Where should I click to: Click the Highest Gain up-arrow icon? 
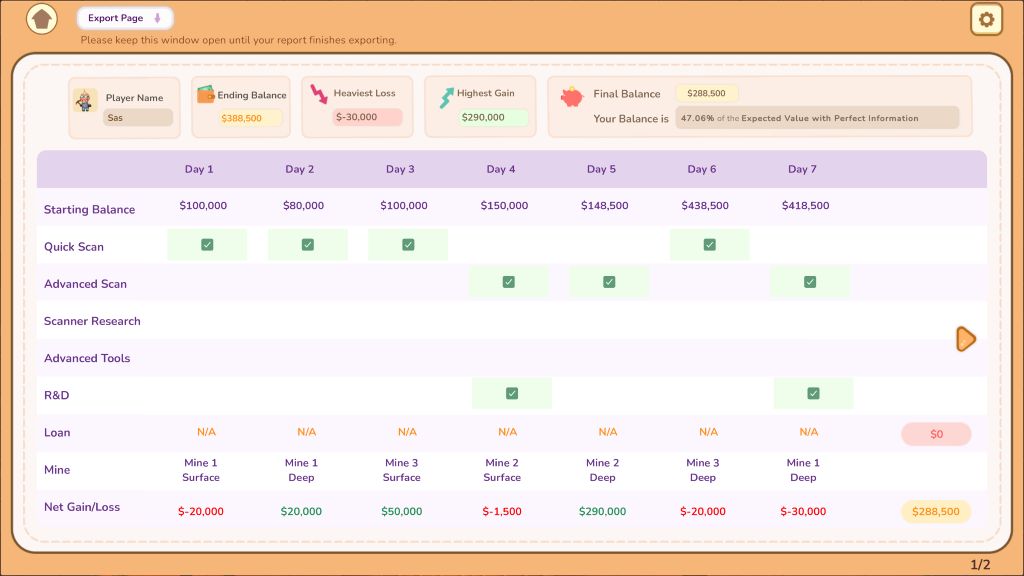tap(446, 97)
